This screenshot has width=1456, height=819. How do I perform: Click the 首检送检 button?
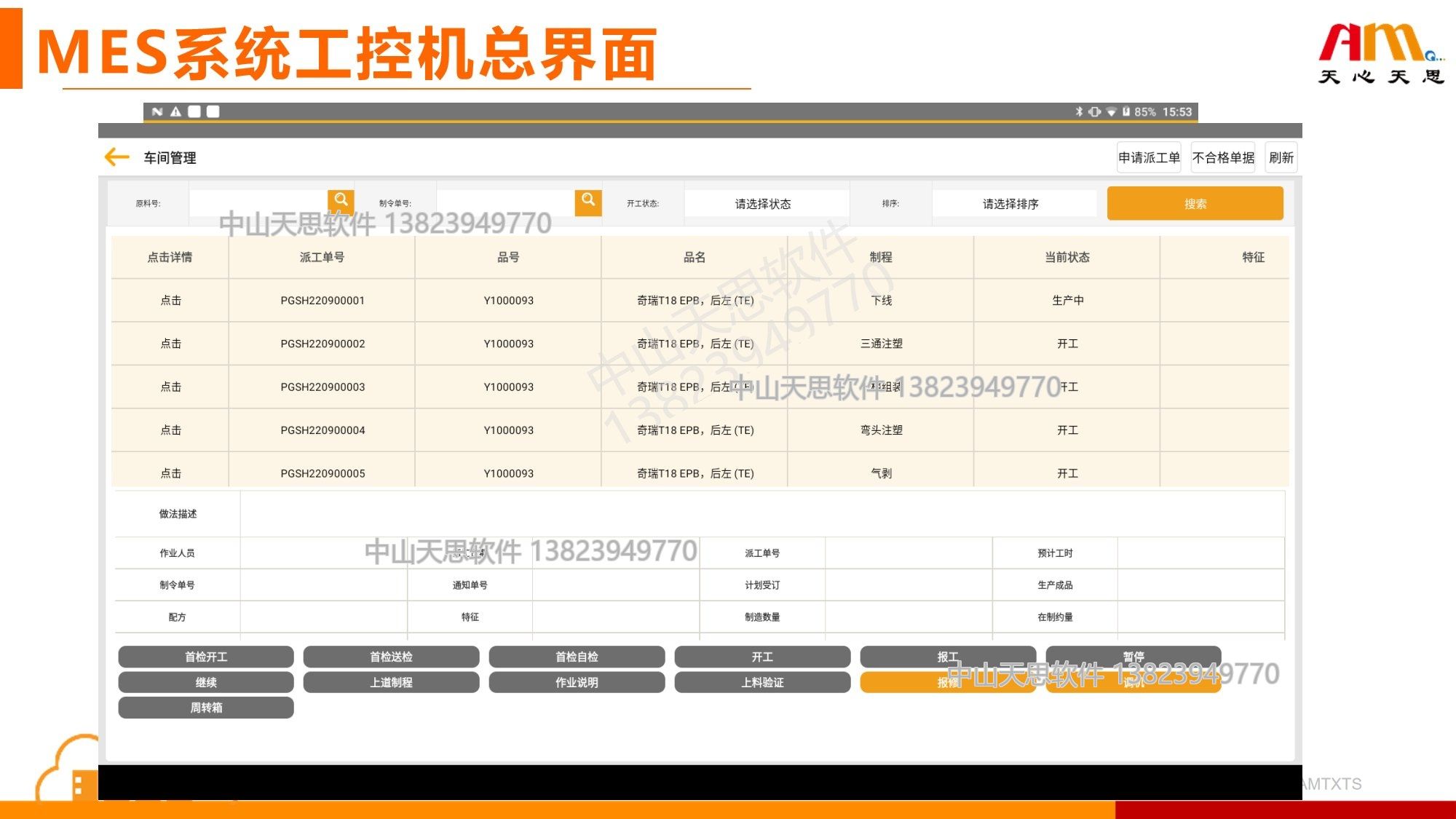pos(391,657)
